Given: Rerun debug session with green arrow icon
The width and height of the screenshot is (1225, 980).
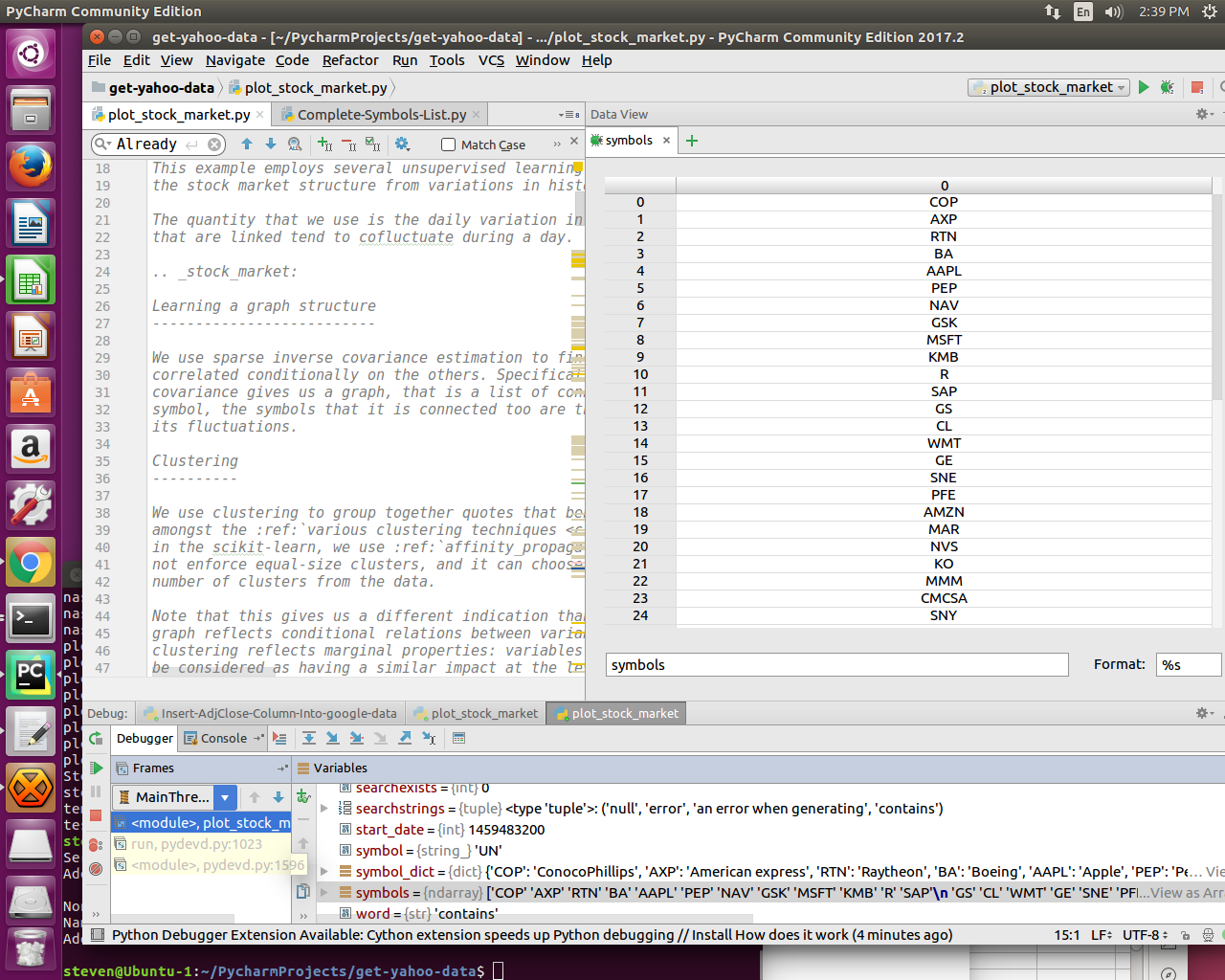Looking at the screenshot, I should point(96,738).
